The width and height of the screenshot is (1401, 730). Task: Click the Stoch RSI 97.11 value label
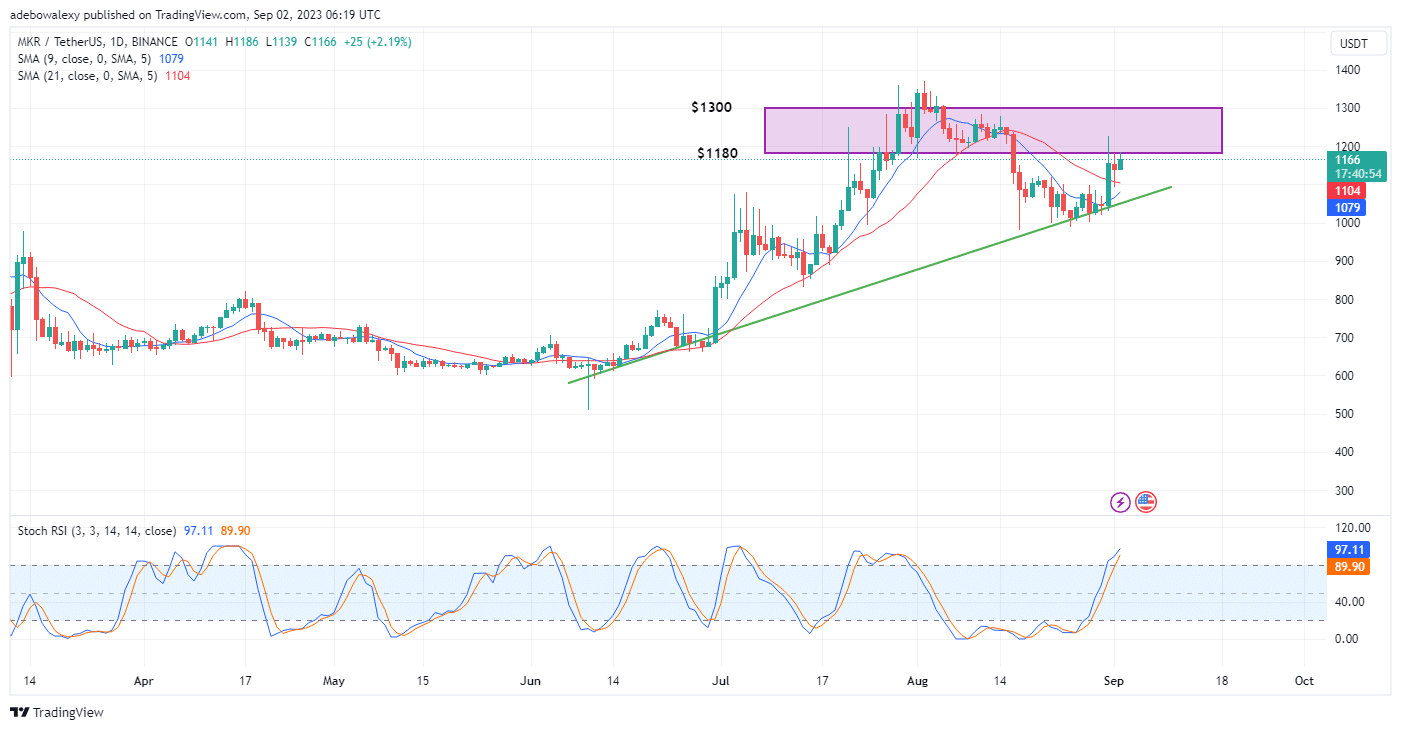pos(1349,550)
